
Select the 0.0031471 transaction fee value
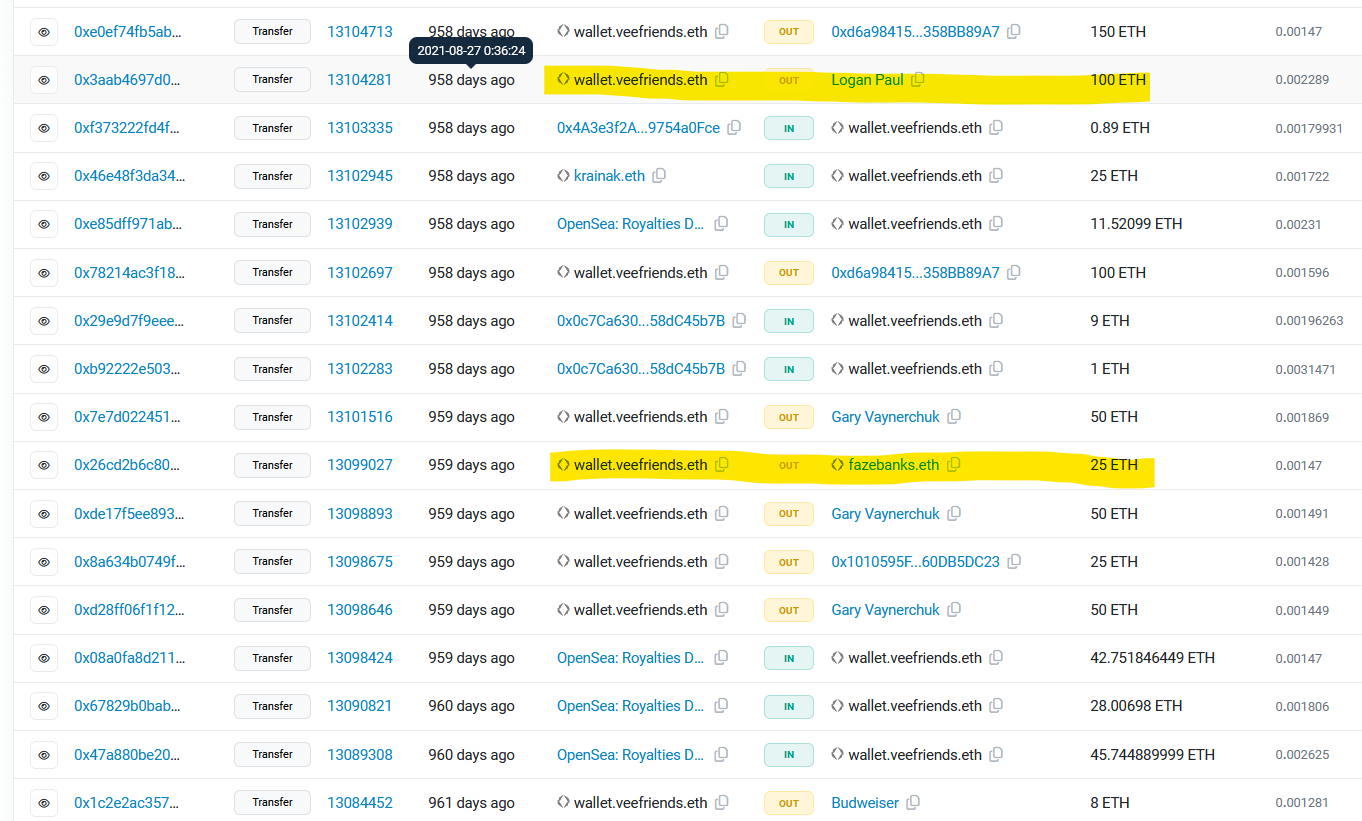[1305, 369]
